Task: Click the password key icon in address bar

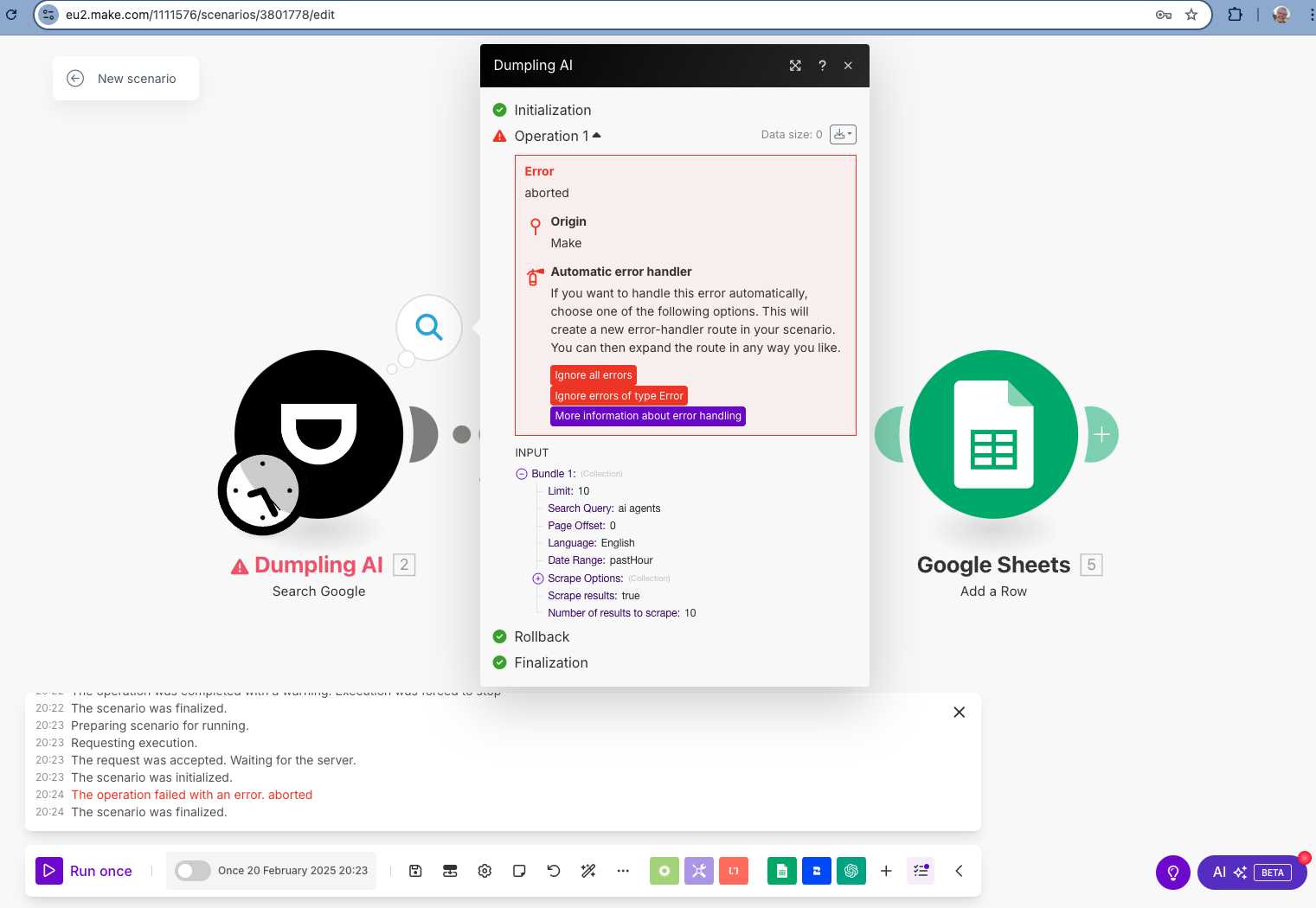Action: point(1164,15)
